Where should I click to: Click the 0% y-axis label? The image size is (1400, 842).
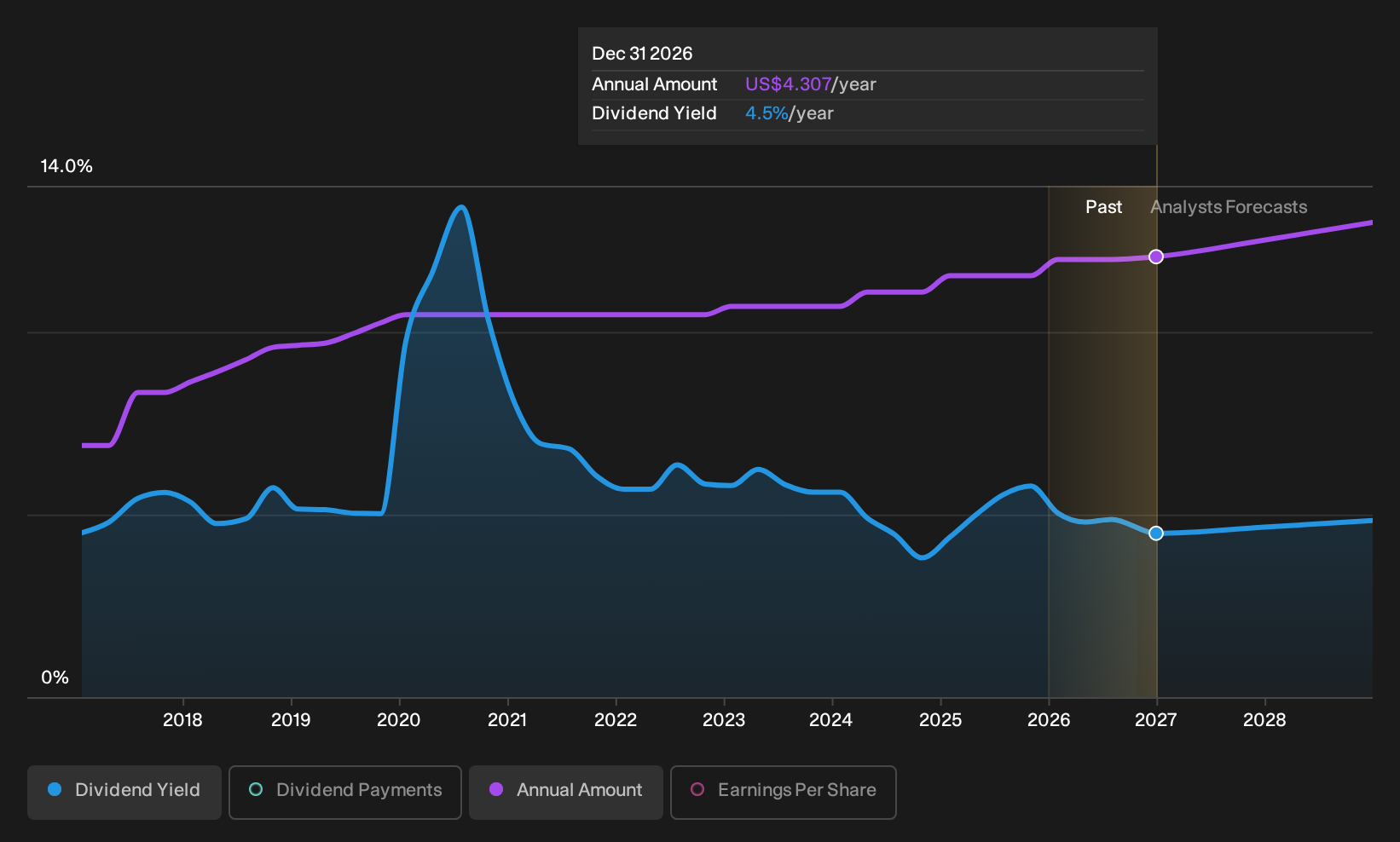pos(55,678)
